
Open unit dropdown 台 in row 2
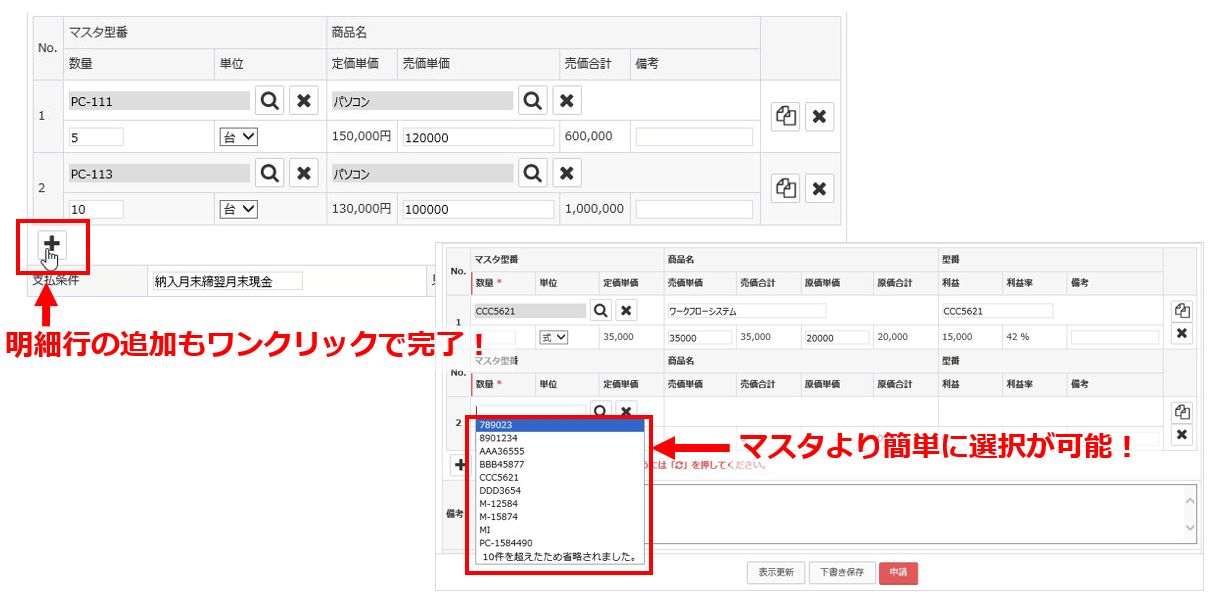click(238, 210)
